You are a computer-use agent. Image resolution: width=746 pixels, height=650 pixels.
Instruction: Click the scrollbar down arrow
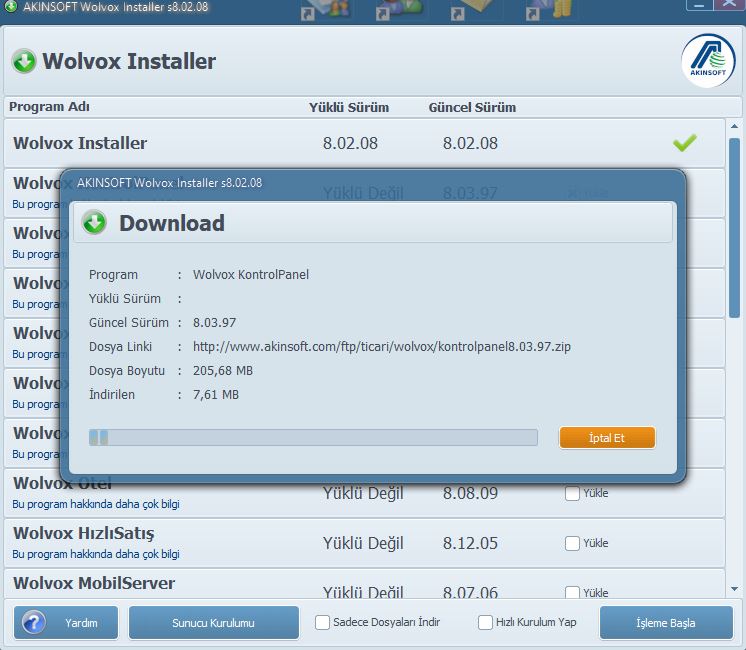[x=734, y=589]
